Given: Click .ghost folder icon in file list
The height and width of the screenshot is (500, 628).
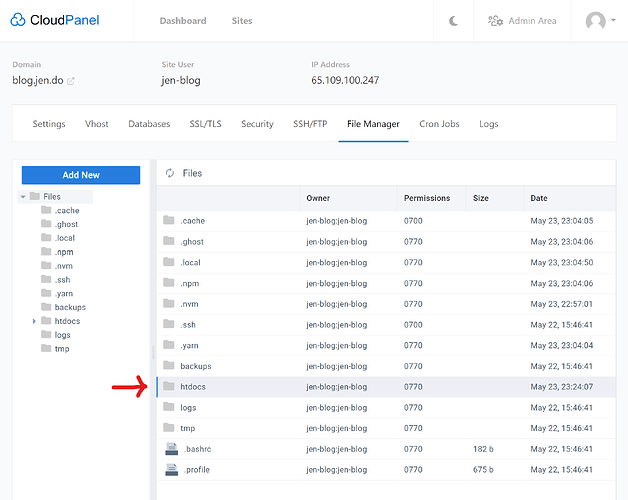Looking at the screenshot, I should coord(169,241).
